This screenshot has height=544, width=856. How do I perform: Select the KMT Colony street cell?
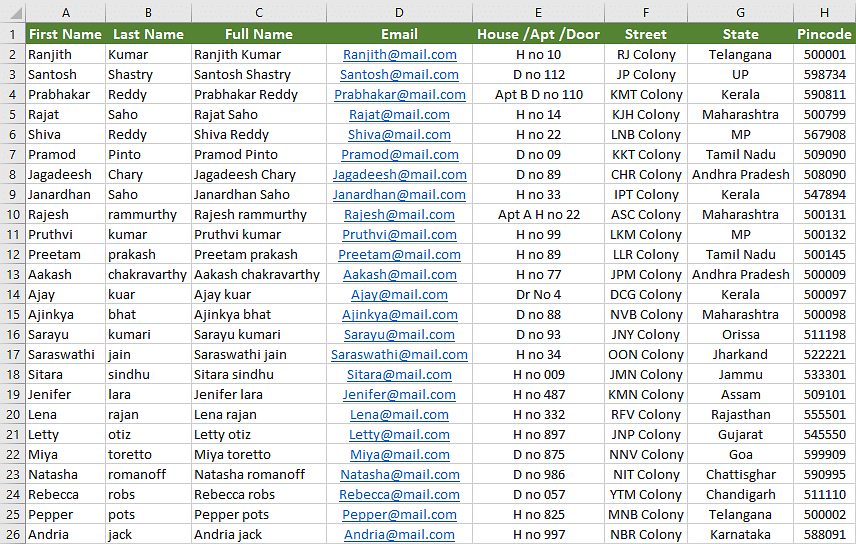pos(646,94)
